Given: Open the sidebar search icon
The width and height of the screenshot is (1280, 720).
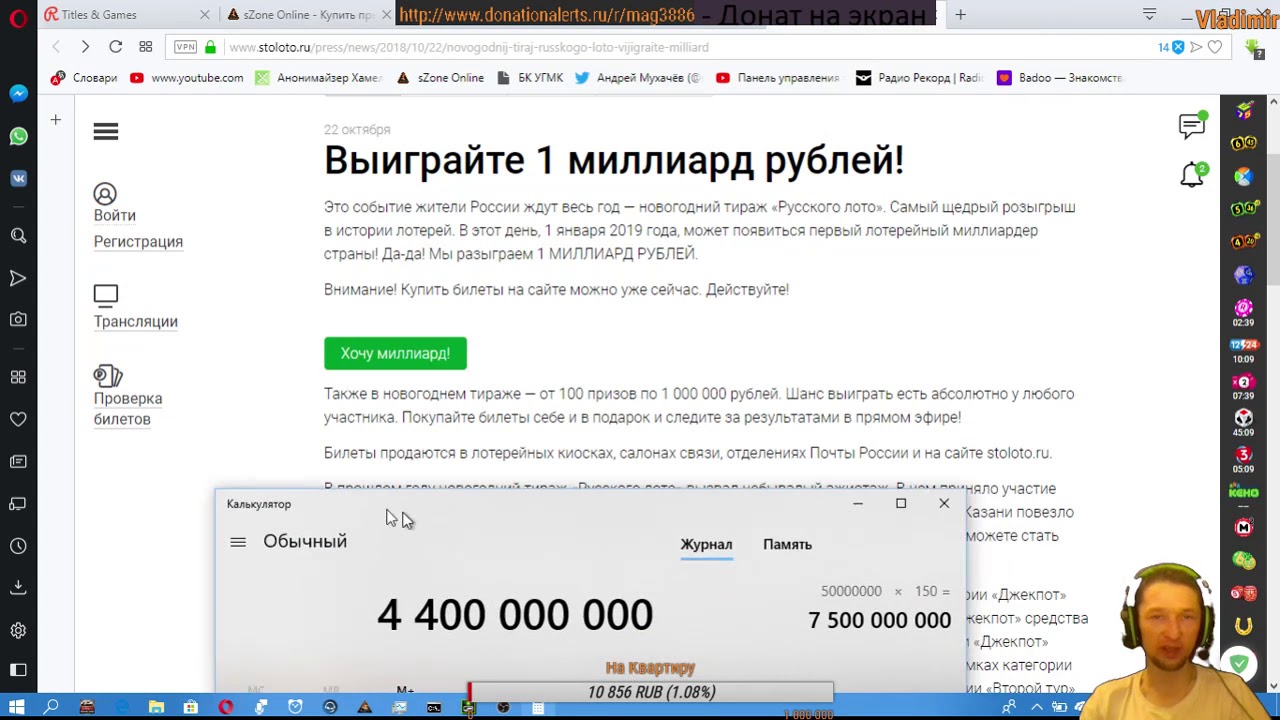Looking at the screenshot, I should [x=18, y=236].
